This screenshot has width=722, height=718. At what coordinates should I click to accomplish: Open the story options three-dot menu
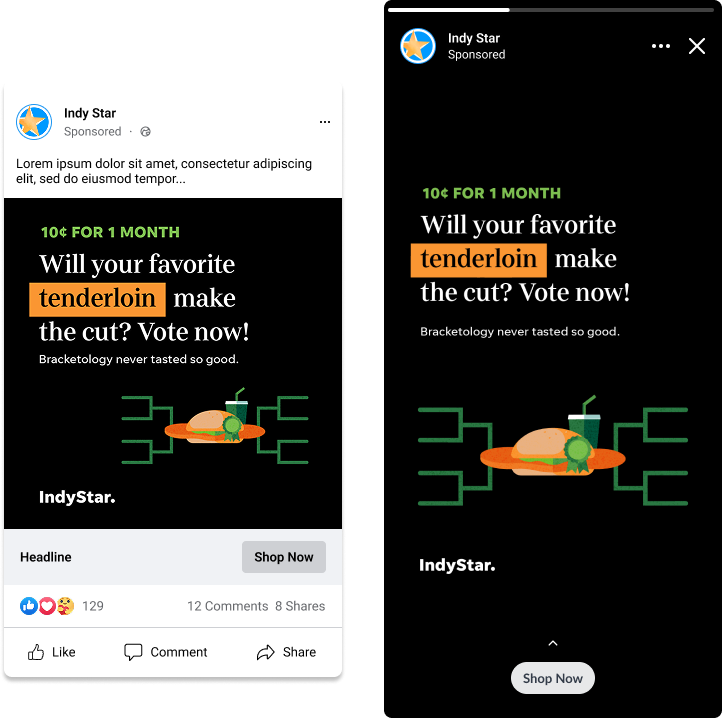click(661, 46)
